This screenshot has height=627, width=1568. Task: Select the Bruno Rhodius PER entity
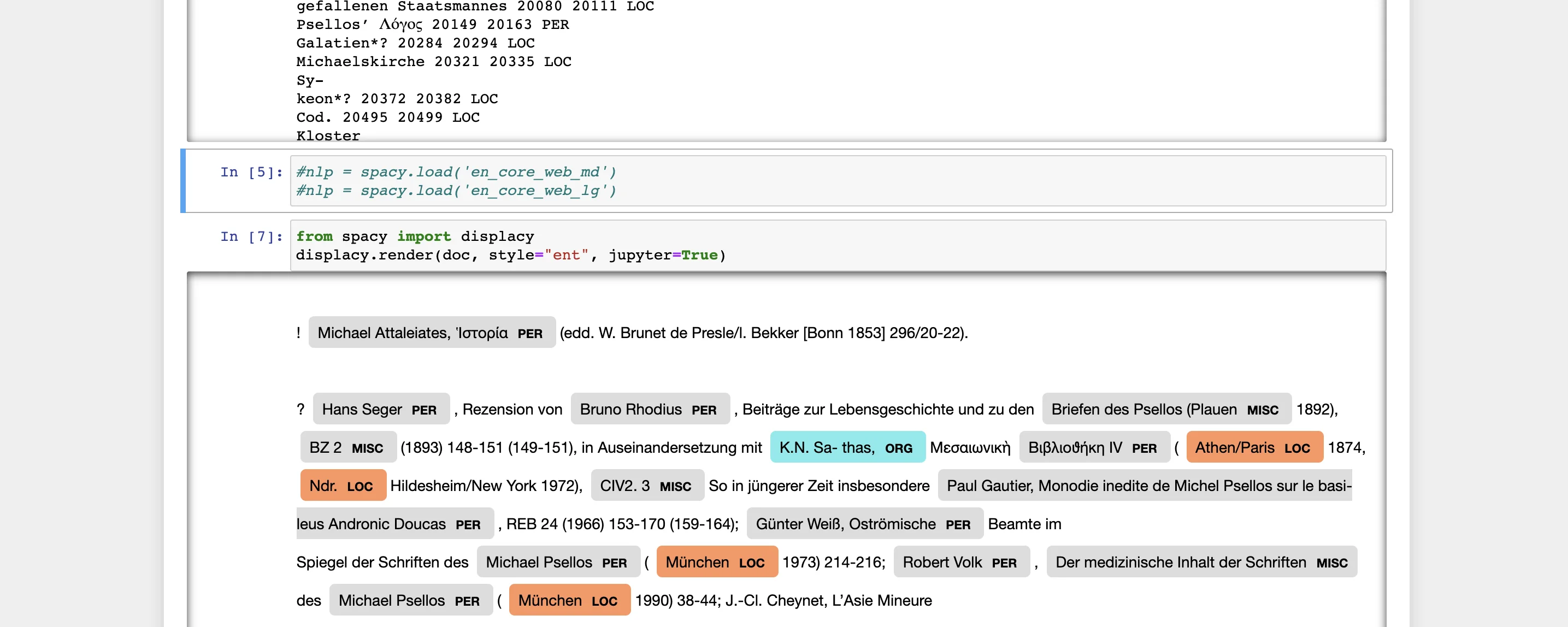[x=649, y=410]
